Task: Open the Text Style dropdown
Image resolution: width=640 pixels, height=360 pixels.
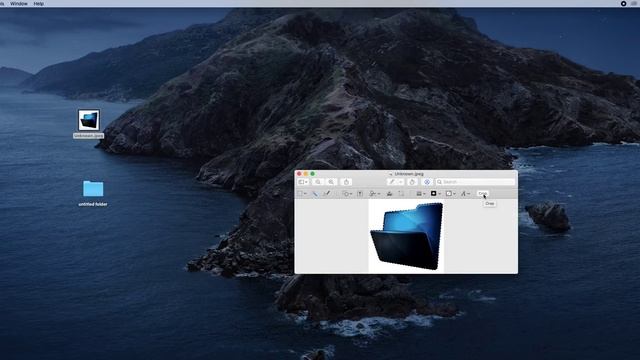Action: click(x=465, y=193)
